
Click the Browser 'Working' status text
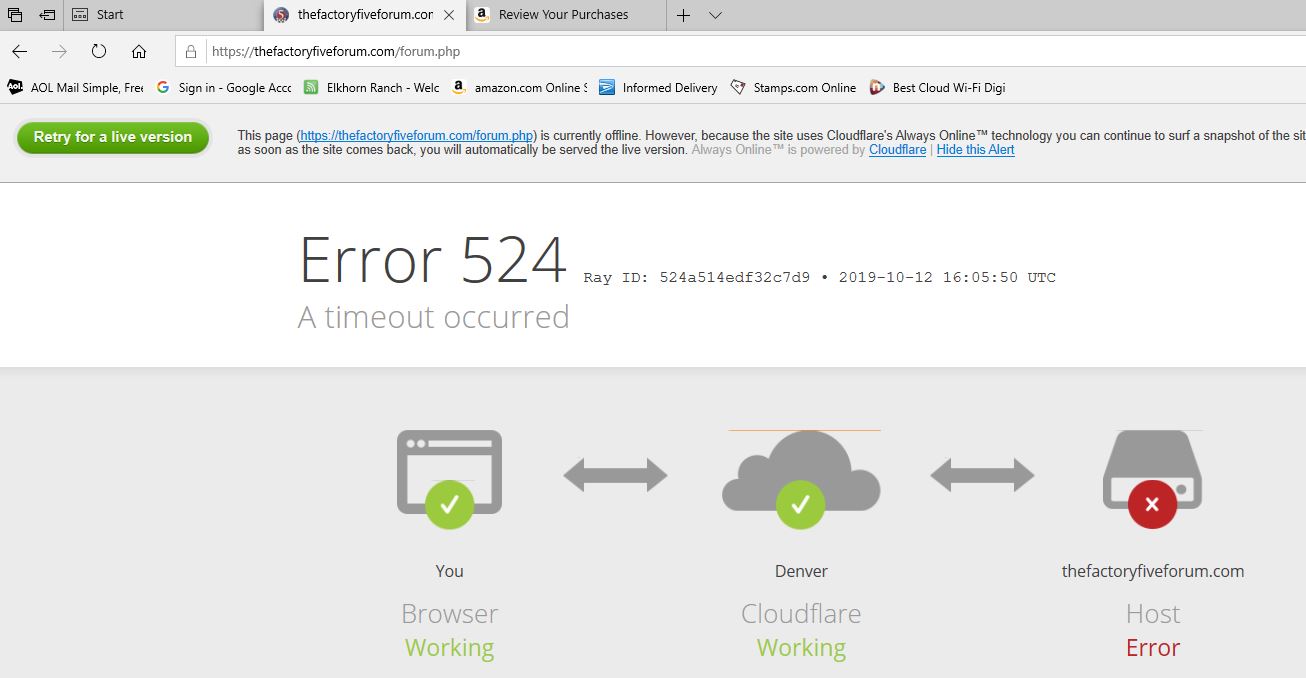[x=449, y=648]
